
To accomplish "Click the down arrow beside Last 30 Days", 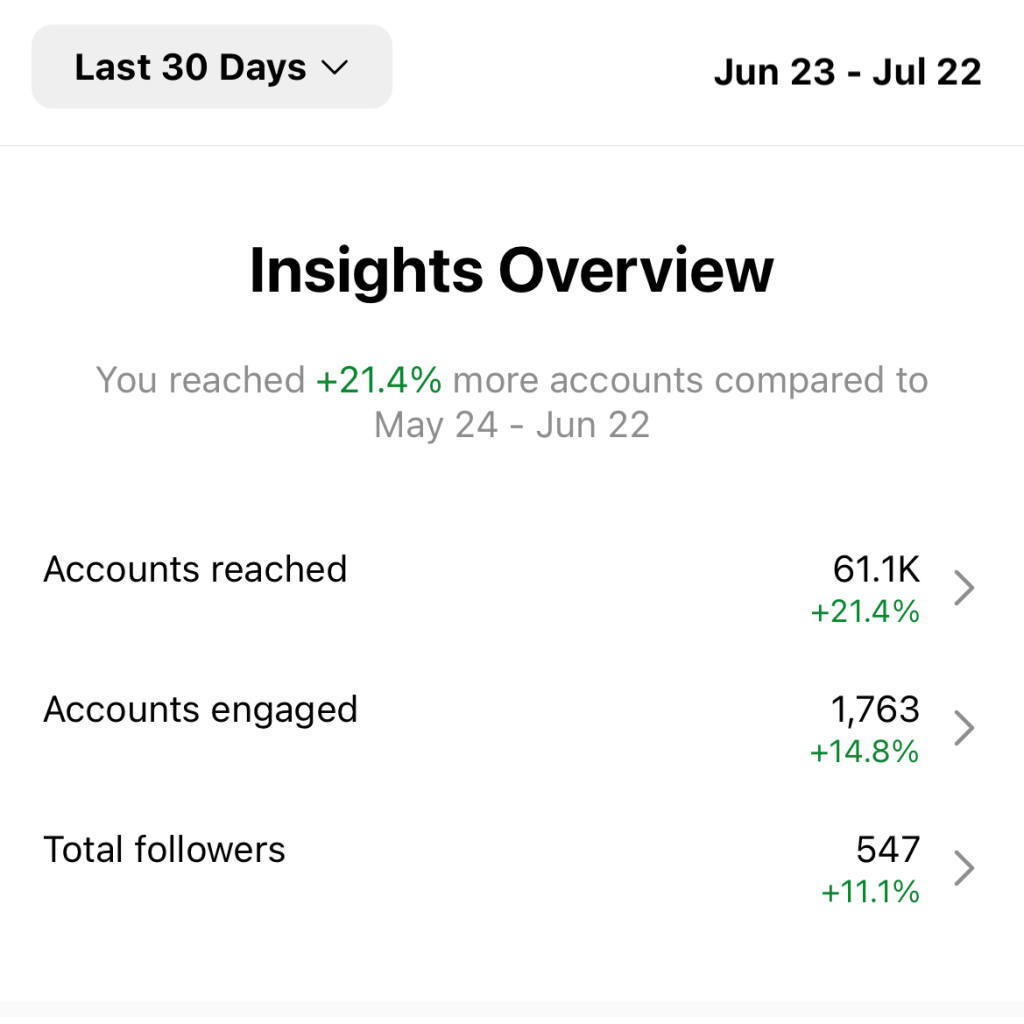I will point(333,68).
